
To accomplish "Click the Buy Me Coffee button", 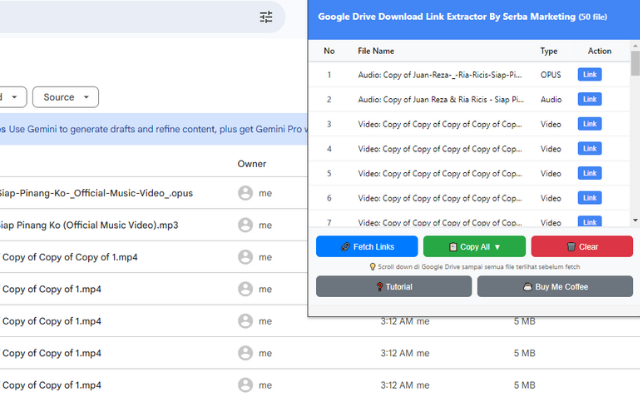I will click(x=555, y=287).
